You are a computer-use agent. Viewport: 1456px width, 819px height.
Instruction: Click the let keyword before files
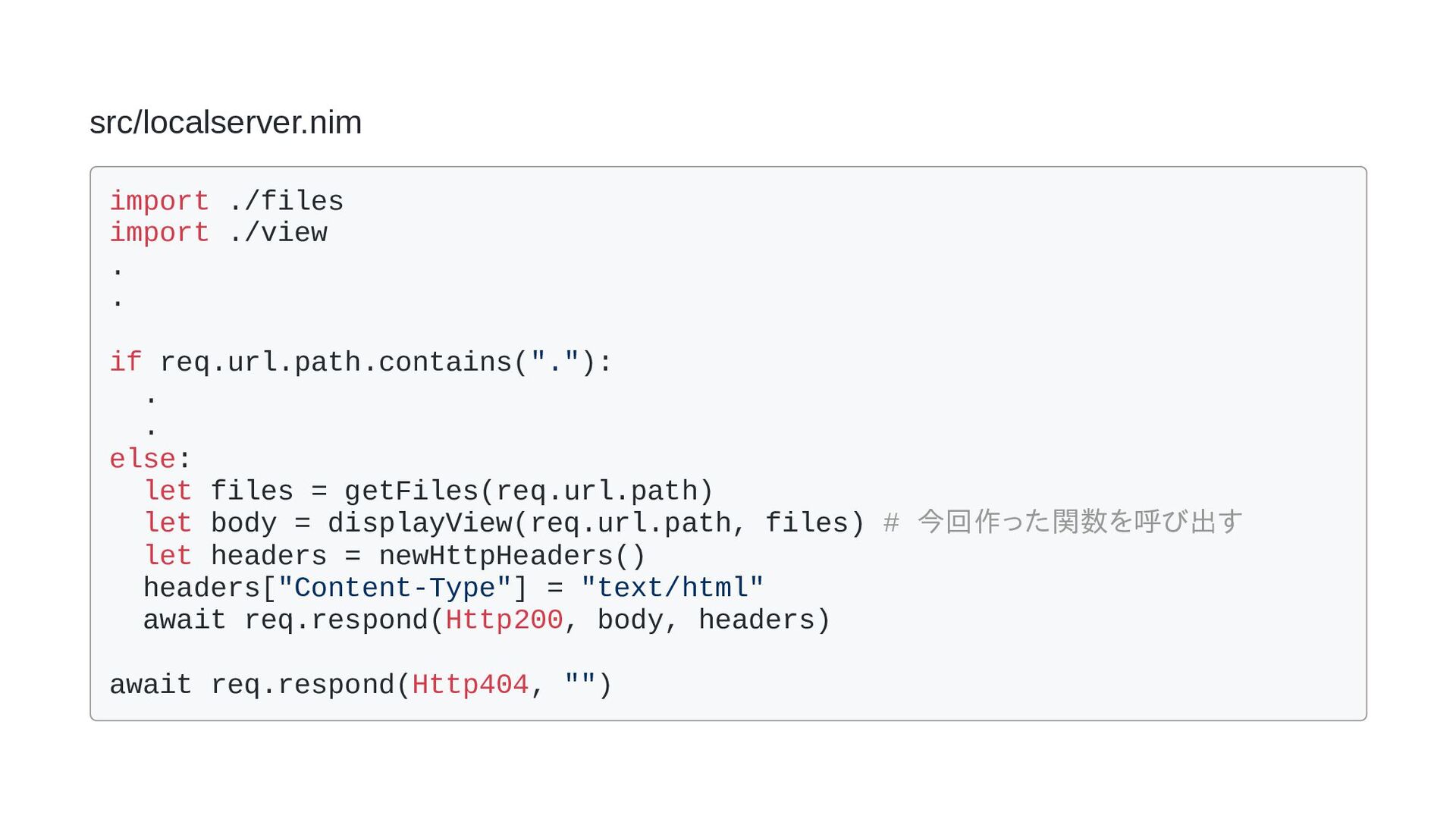[x=168, y=491]
